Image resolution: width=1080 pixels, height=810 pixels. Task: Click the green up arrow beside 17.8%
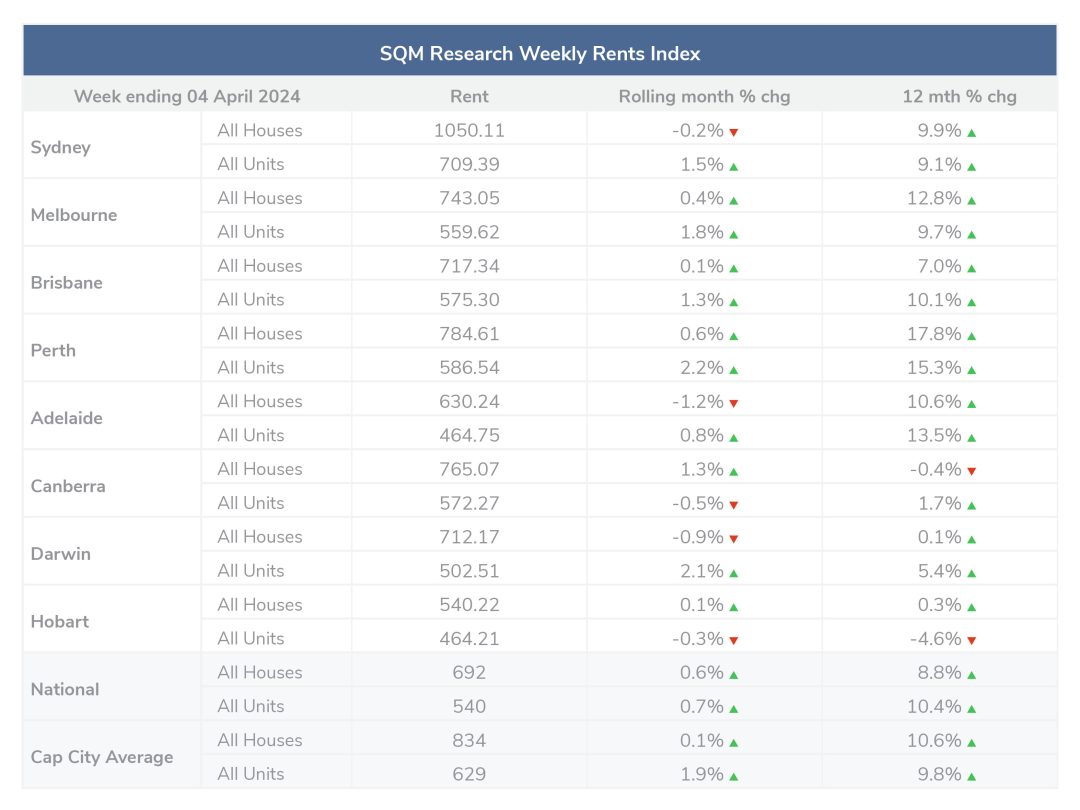coord(971,336)
